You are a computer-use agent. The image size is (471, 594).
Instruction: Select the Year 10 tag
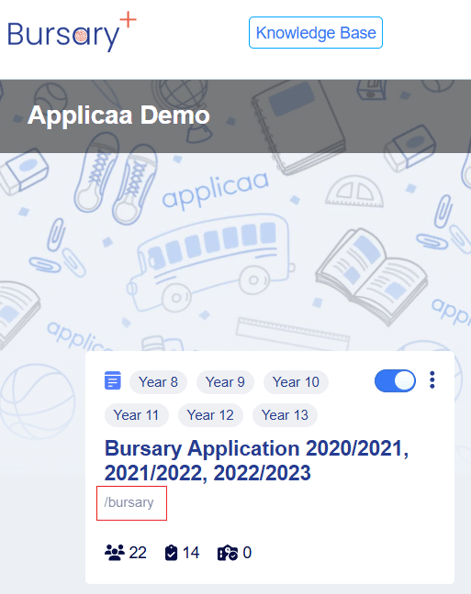(x=296, y=382)
